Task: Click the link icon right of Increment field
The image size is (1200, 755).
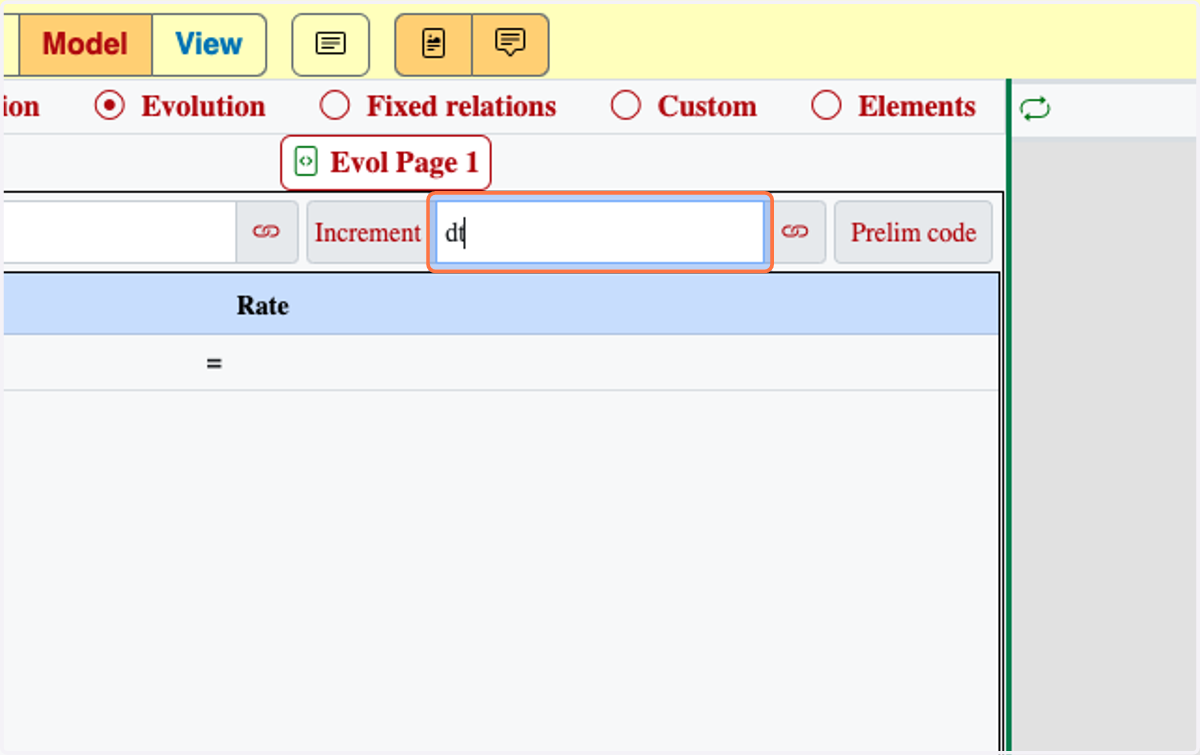Action: tap(795, 232)
